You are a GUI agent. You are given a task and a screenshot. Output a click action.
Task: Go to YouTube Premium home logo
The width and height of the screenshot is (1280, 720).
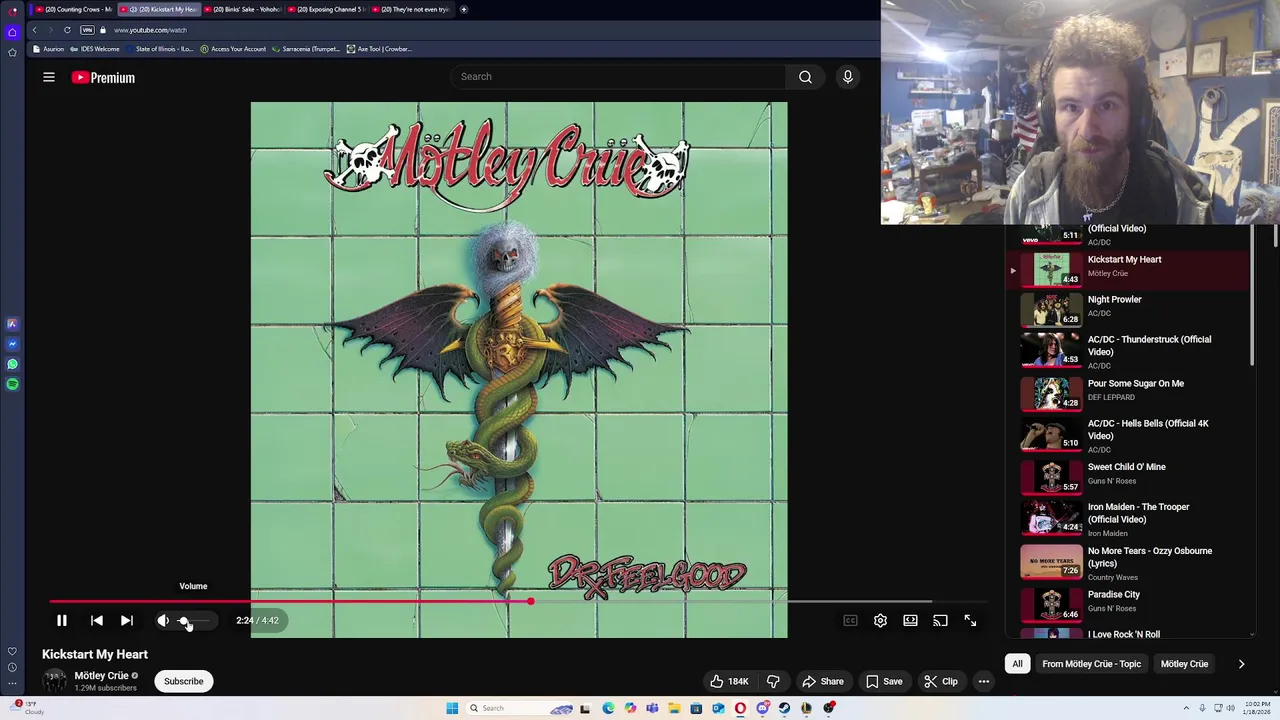coord(103,77)
